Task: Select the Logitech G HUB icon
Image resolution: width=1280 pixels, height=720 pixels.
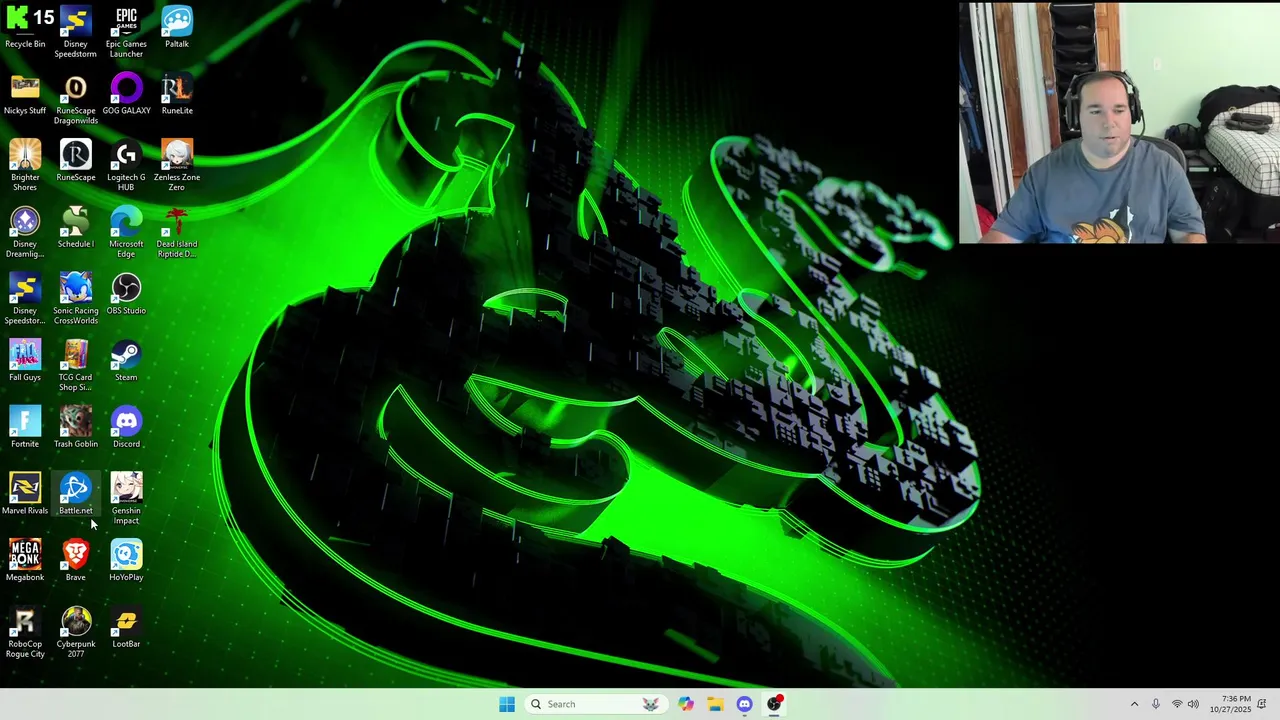Action: (x=126, y=165)
